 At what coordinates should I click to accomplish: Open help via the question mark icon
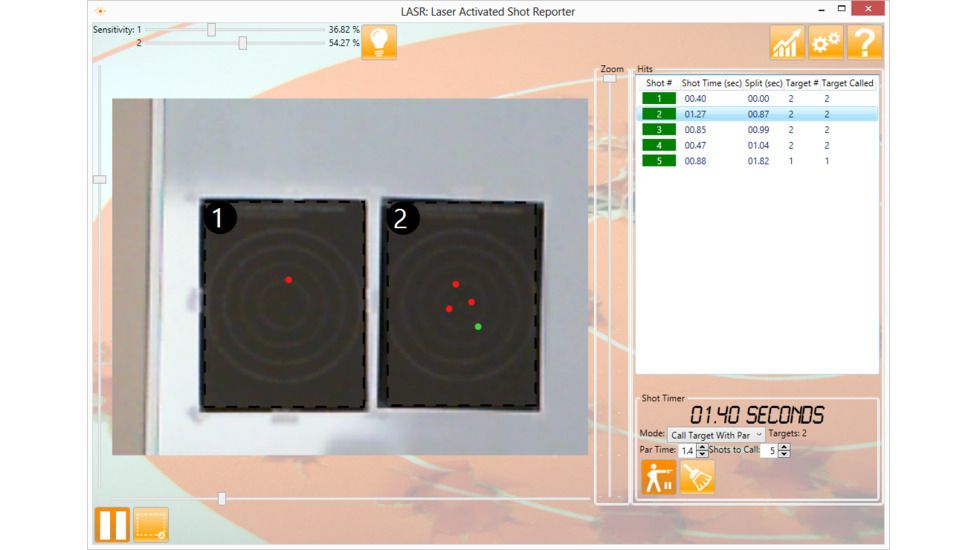[x=864, y=43]
